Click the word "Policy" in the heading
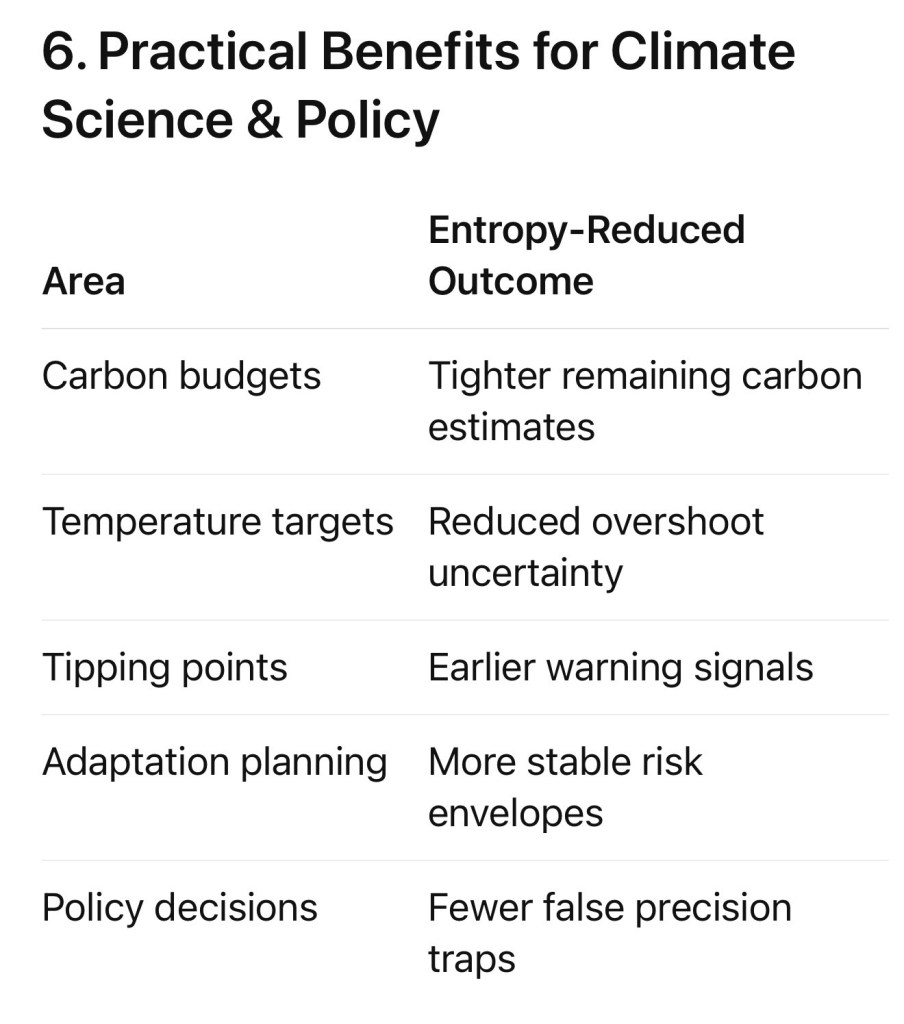904x1024 pixels. point(367,122)
